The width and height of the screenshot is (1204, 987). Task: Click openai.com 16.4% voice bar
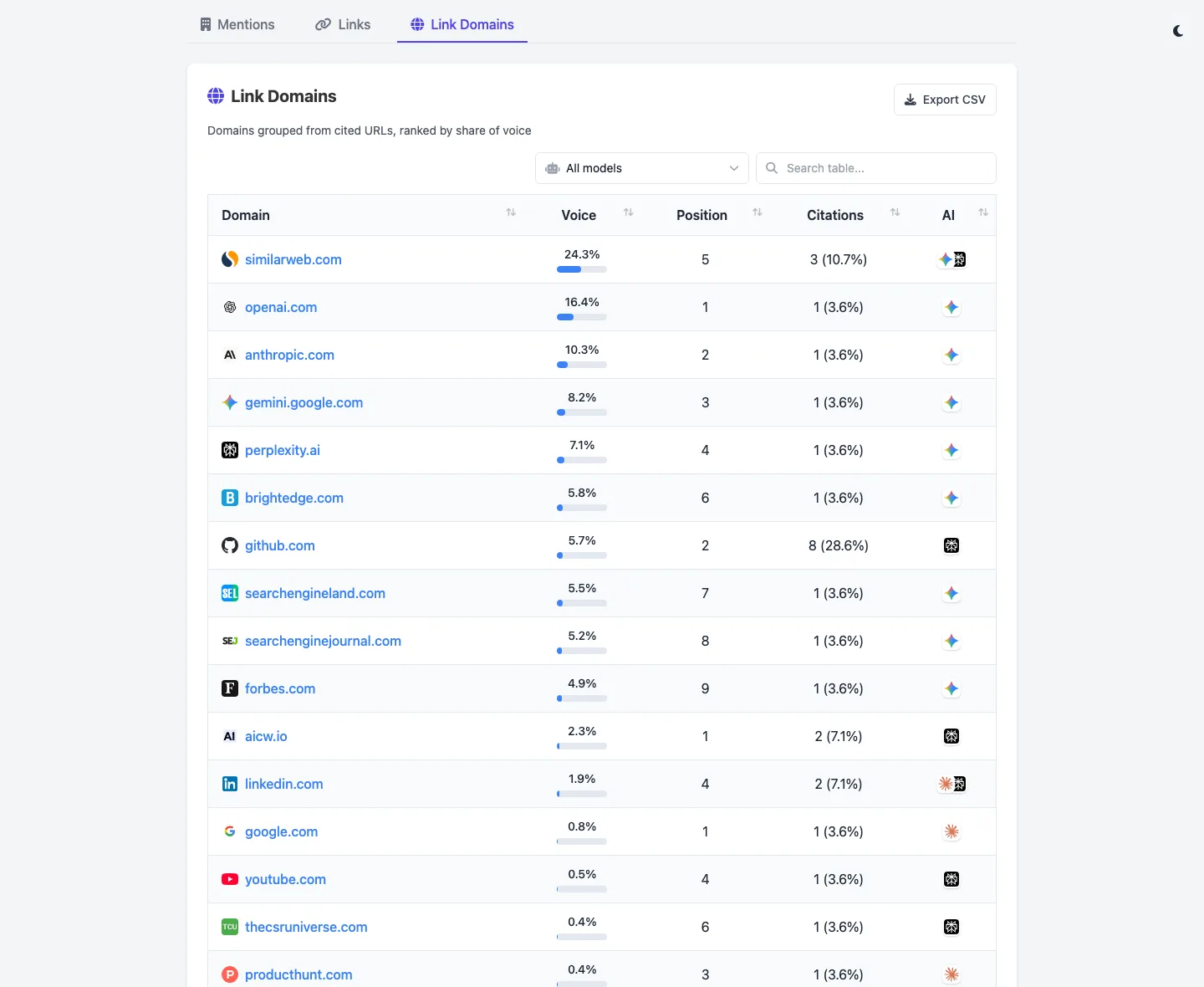(x=582, y=317)
